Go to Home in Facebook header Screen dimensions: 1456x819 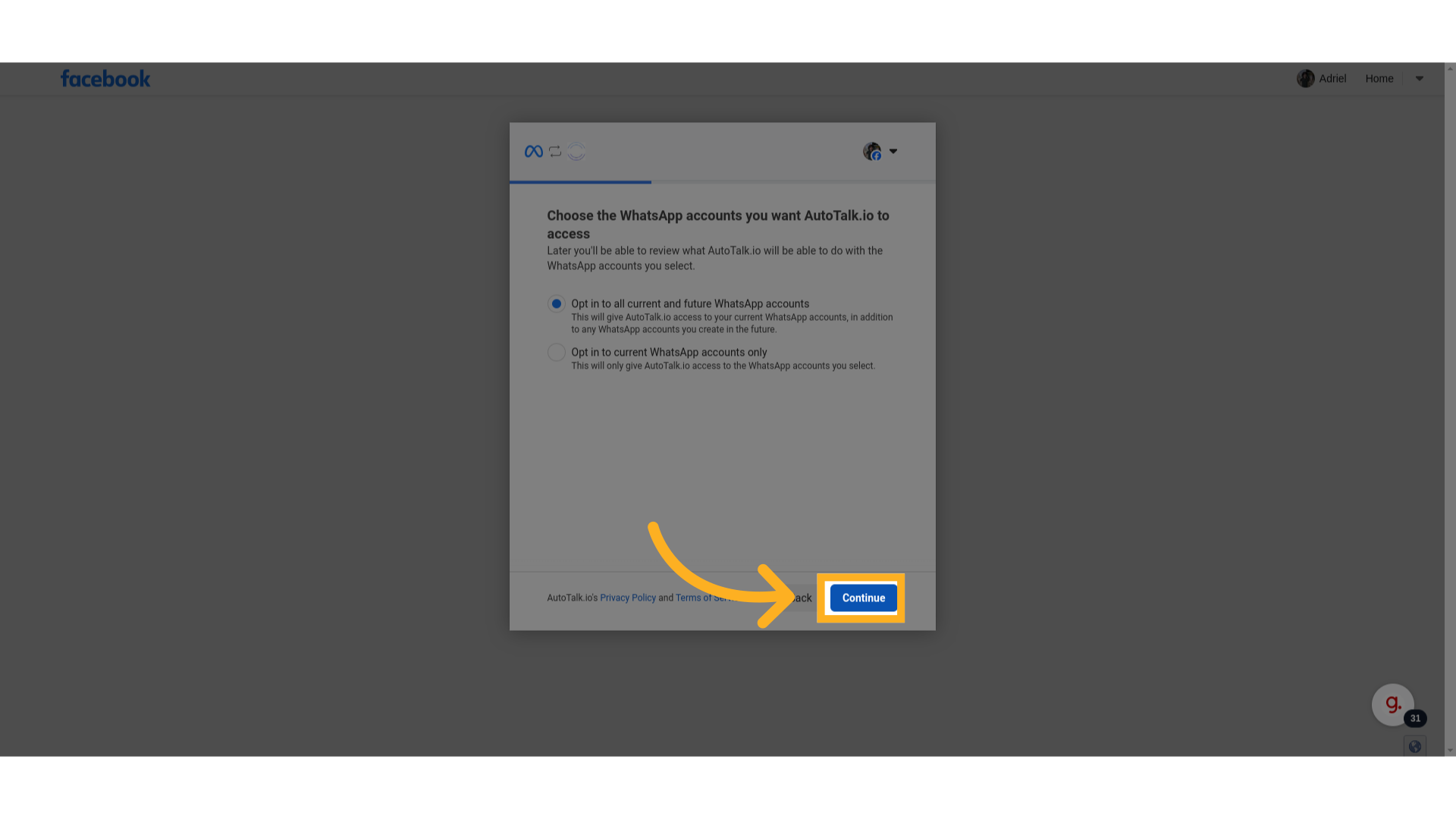(x=1379, y=79)
